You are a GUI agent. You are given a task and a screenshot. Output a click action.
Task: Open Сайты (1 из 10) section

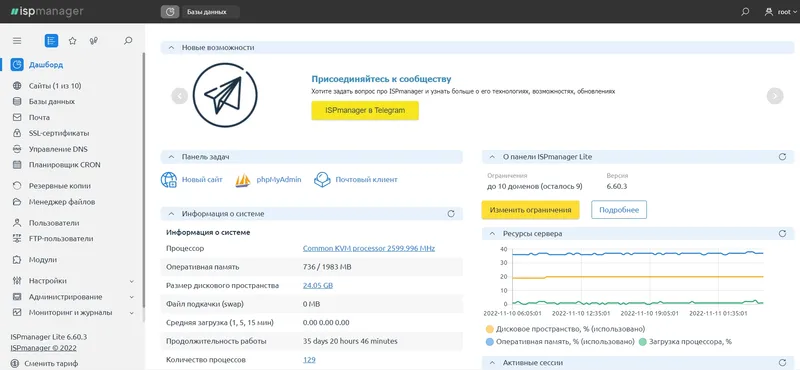coord(55,86)
